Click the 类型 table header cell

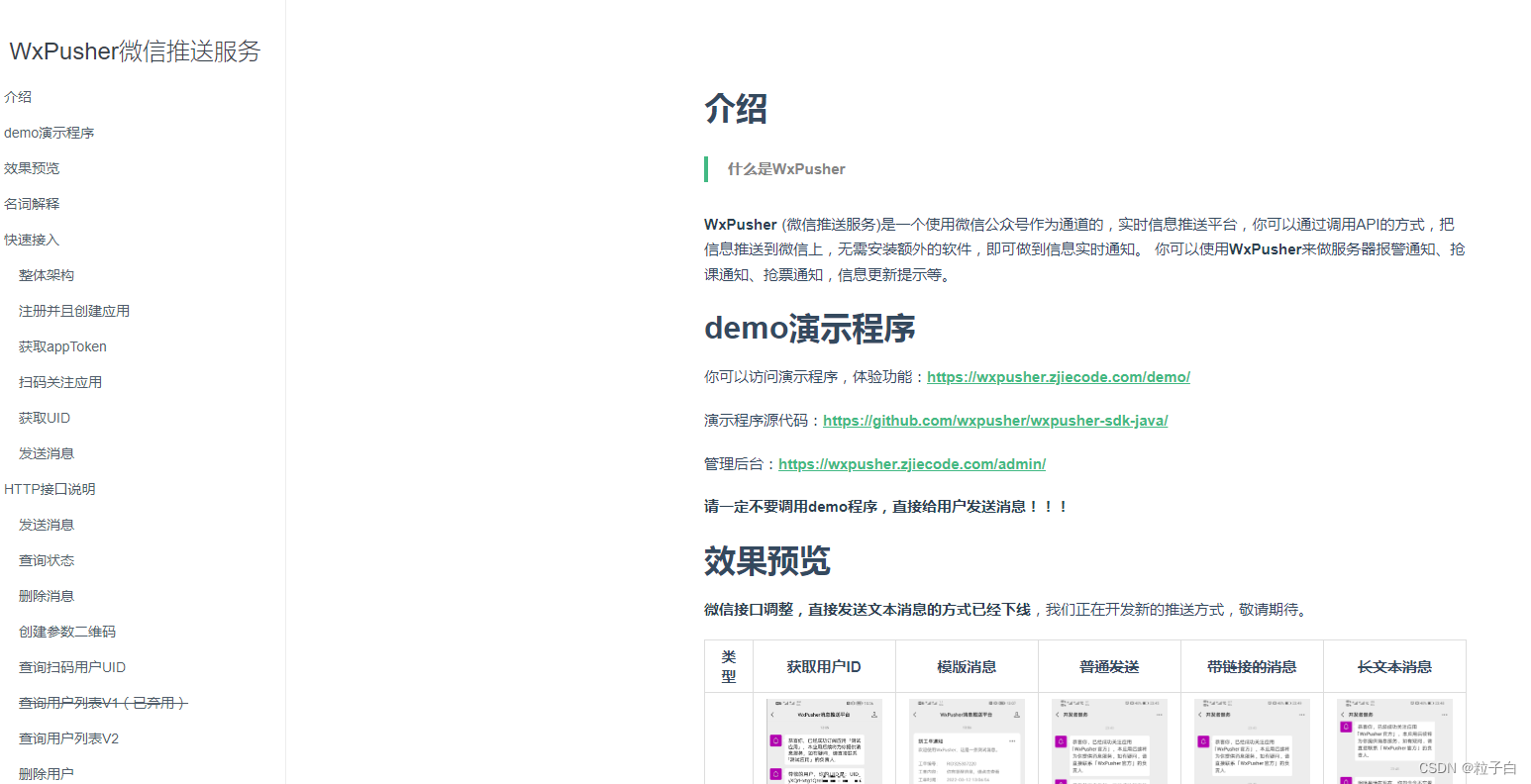point(729,667)
